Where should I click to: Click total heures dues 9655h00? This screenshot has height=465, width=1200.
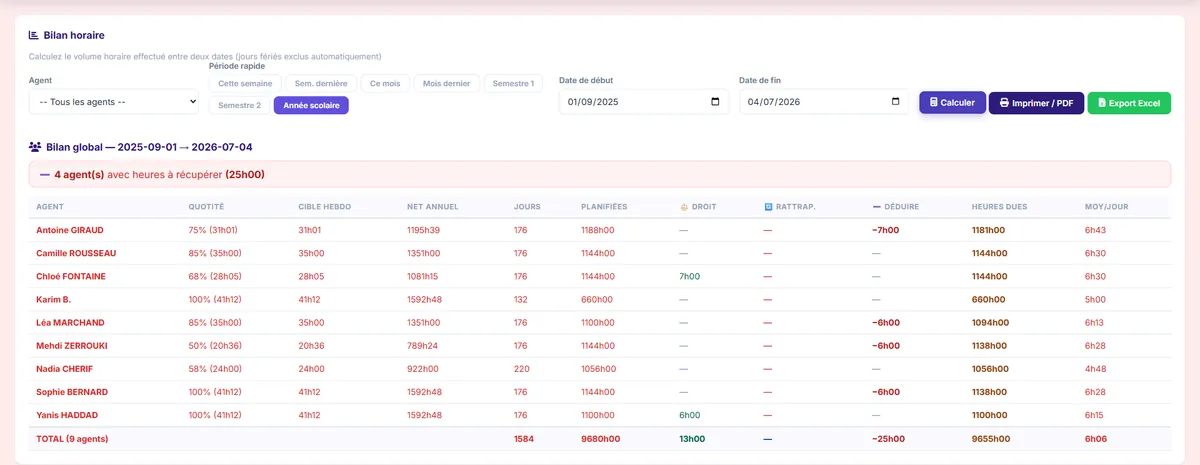990,439
